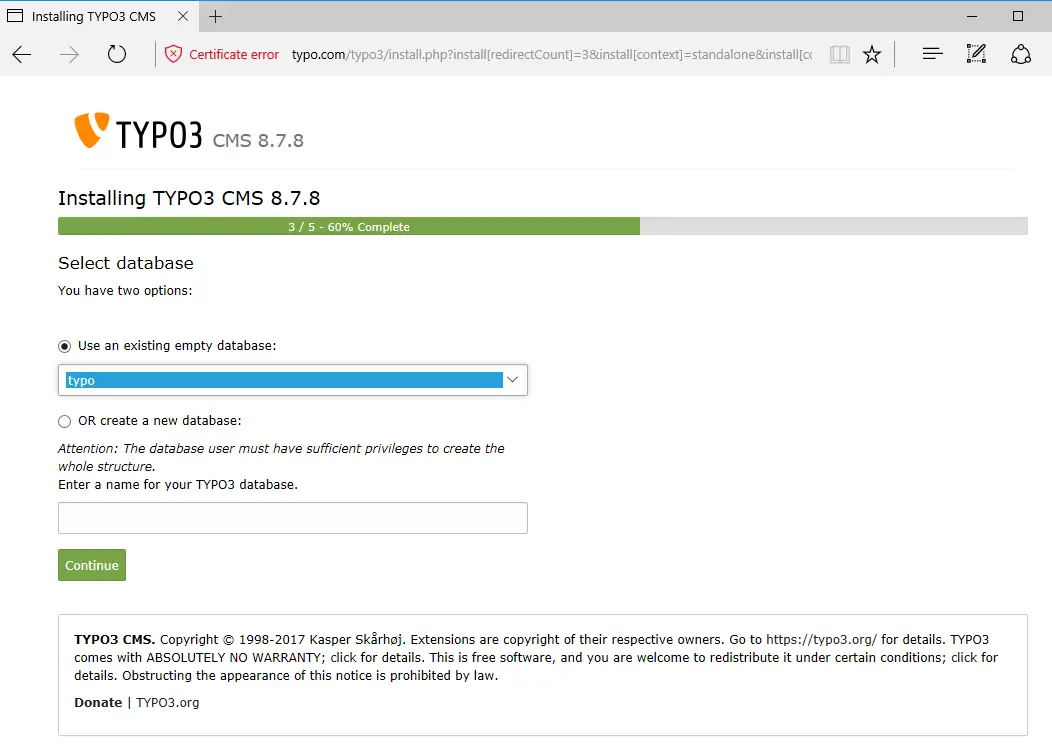Image resolution: width=1052 pixels, height=746 pixels.
Task: Click the 'Select database' heading
Action: pyautogui.click(x=125, y=263)
